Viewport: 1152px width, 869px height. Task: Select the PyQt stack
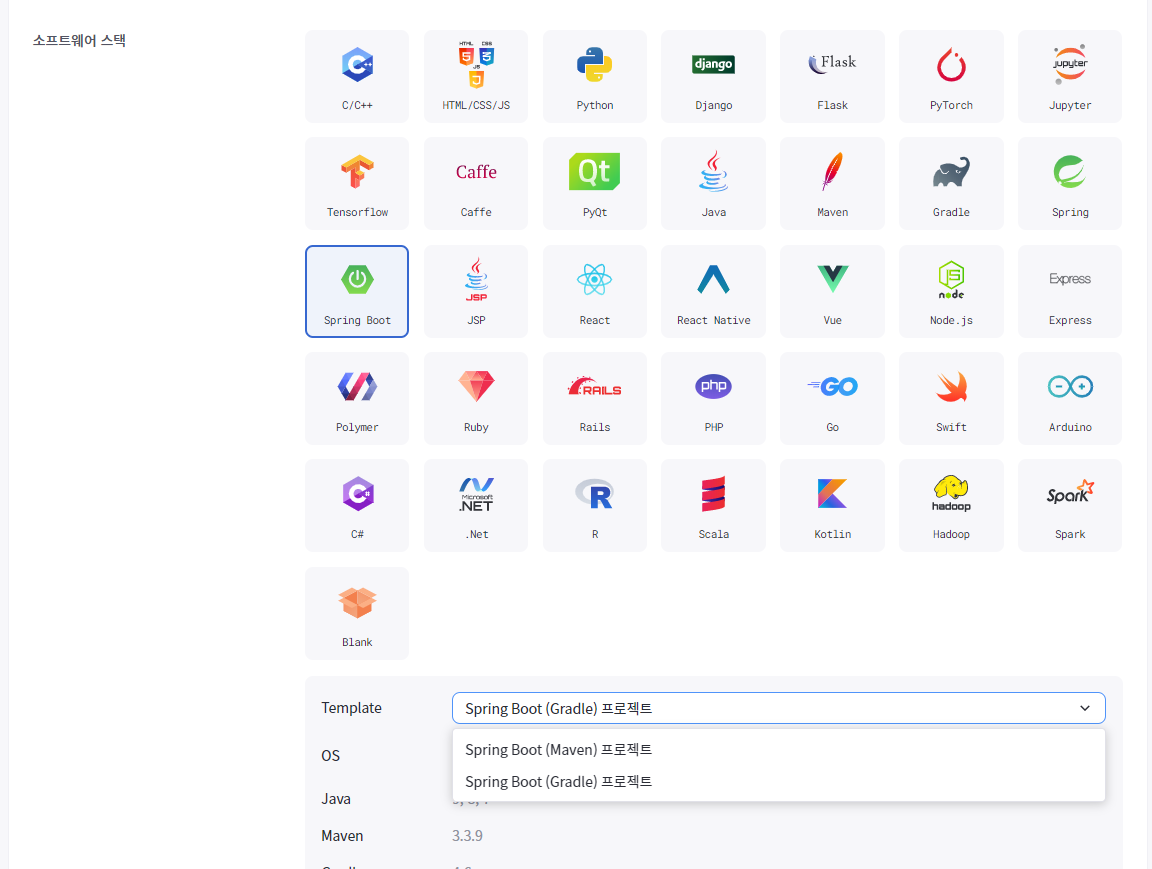point(595,184)
